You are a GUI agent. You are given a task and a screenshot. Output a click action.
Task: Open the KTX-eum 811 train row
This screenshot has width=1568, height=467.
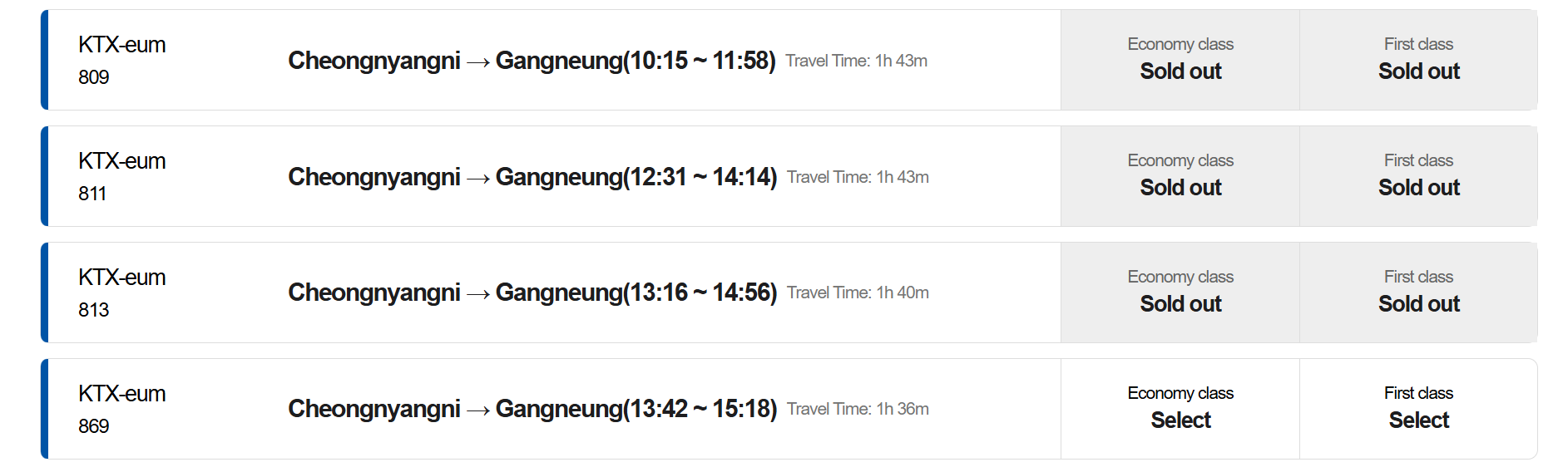(551, 176)
